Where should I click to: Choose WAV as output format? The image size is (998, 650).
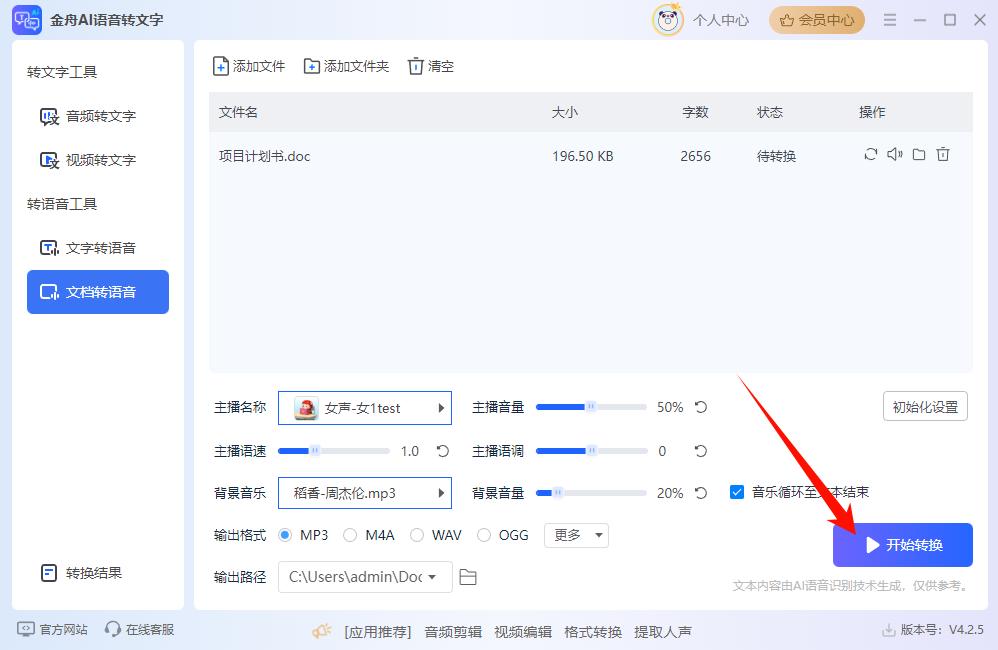click(x=417, y=535)
